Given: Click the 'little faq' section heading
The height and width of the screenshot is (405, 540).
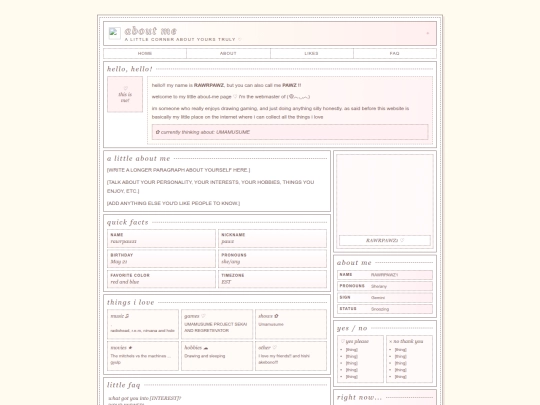Looking at the screenshot, I should (x=123, y=385).
